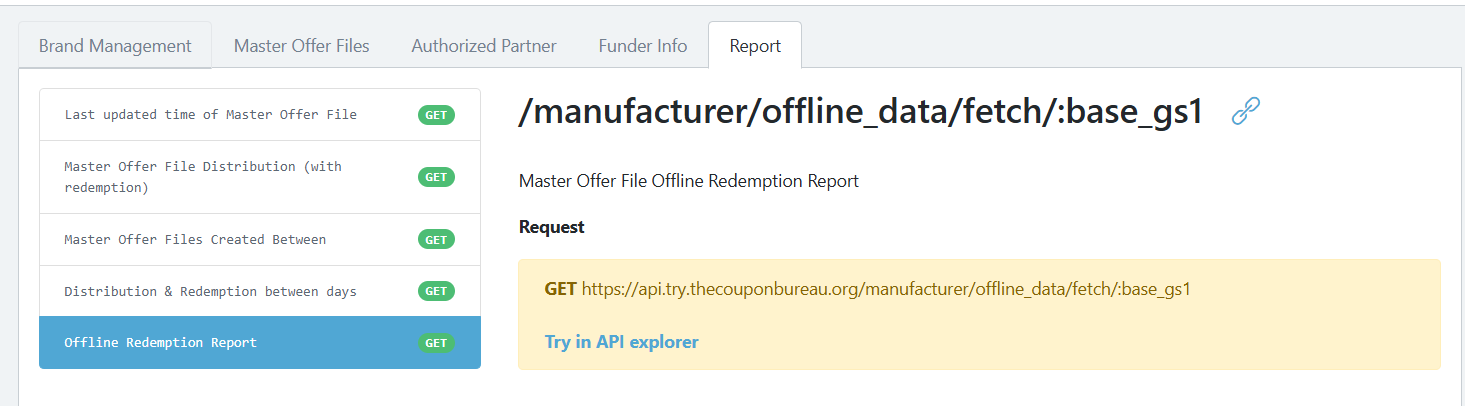Click GET badge for Distribution & Redemption between days
The height and width of the screenshot is (406, 1465).
(x=436, y=291)
